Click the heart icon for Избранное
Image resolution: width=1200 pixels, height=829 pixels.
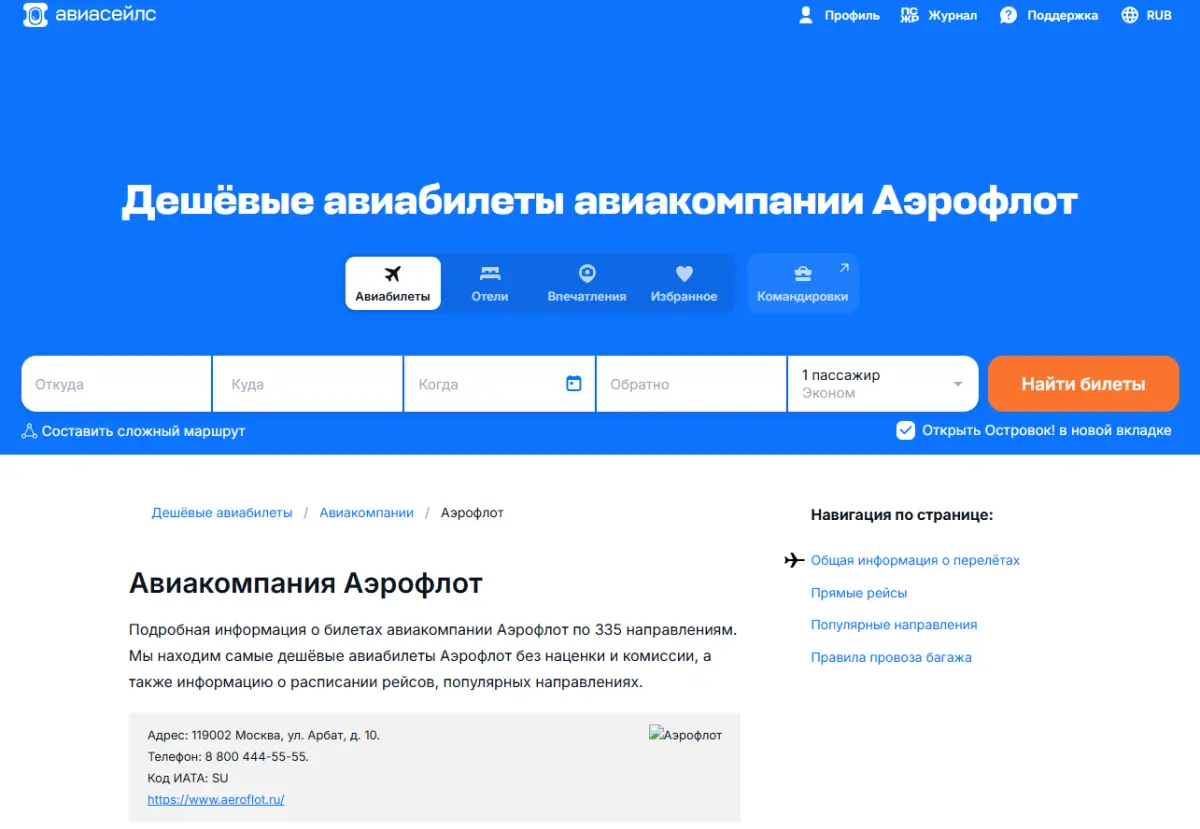684,273
